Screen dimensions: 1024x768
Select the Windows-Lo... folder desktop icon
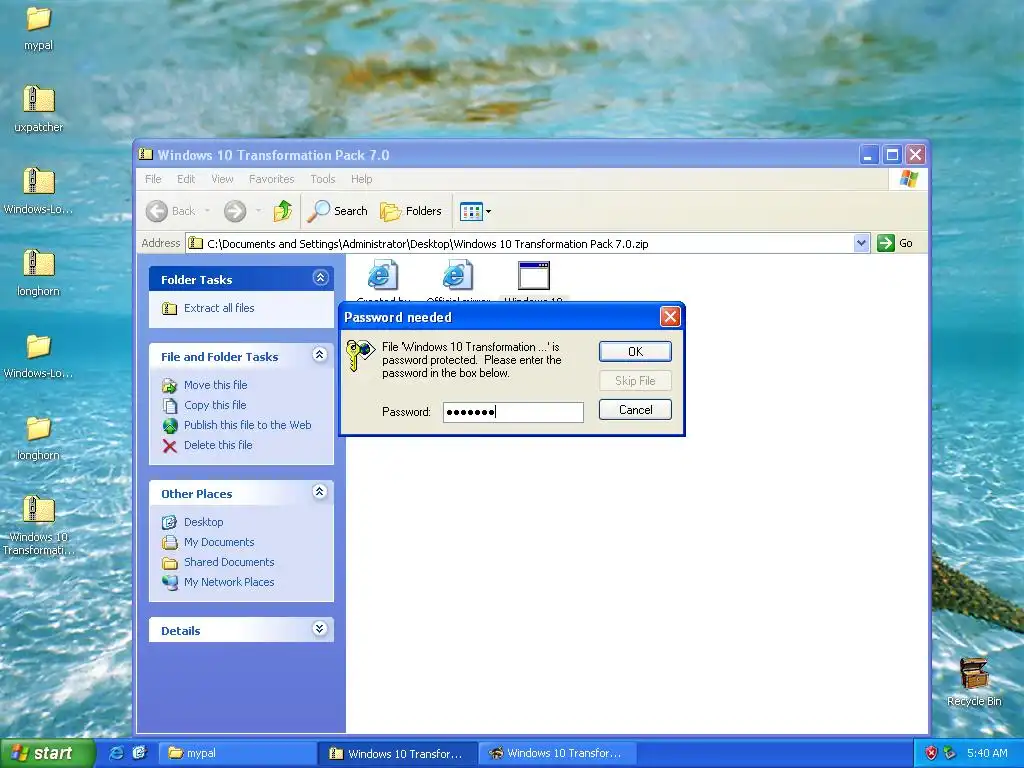point(39,356)
